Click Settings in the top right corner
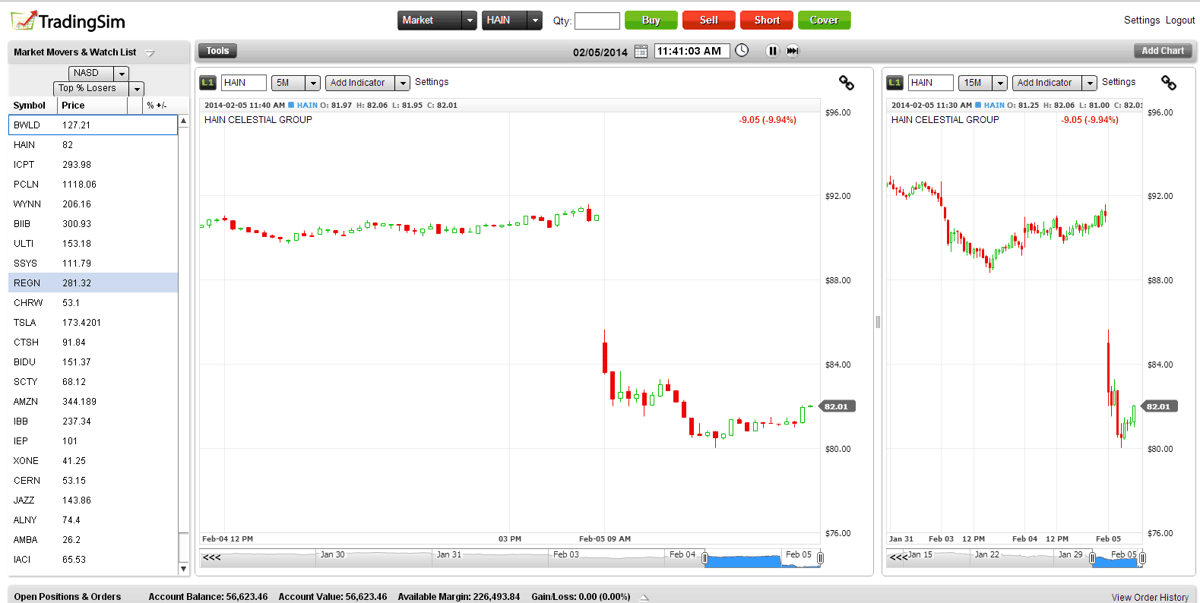Viewport: 1200px width, 603px height. (x=1141, y=19)
